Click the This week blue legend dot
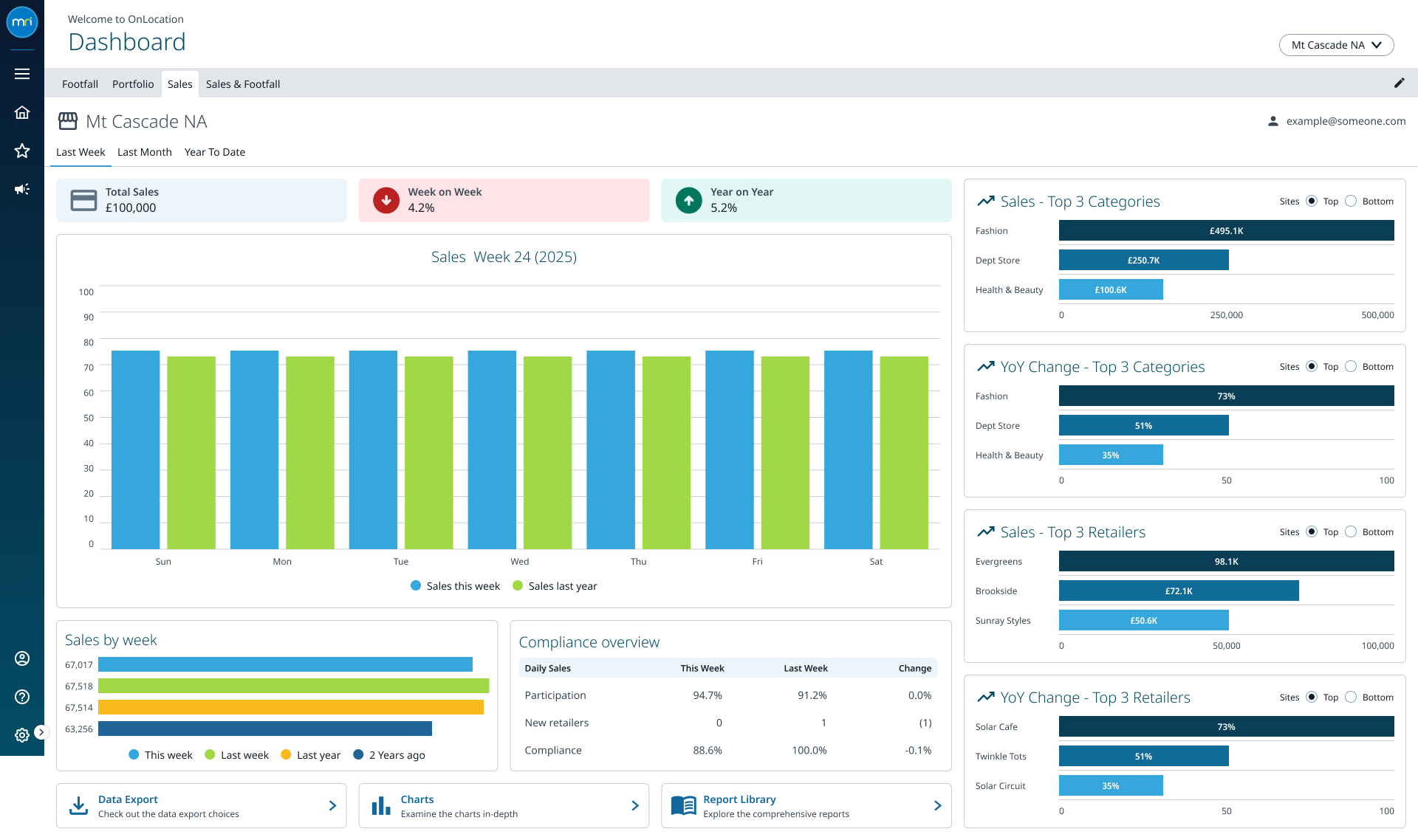The height and width of the screenshot is (840, 1418). click(x=134, y=754)
